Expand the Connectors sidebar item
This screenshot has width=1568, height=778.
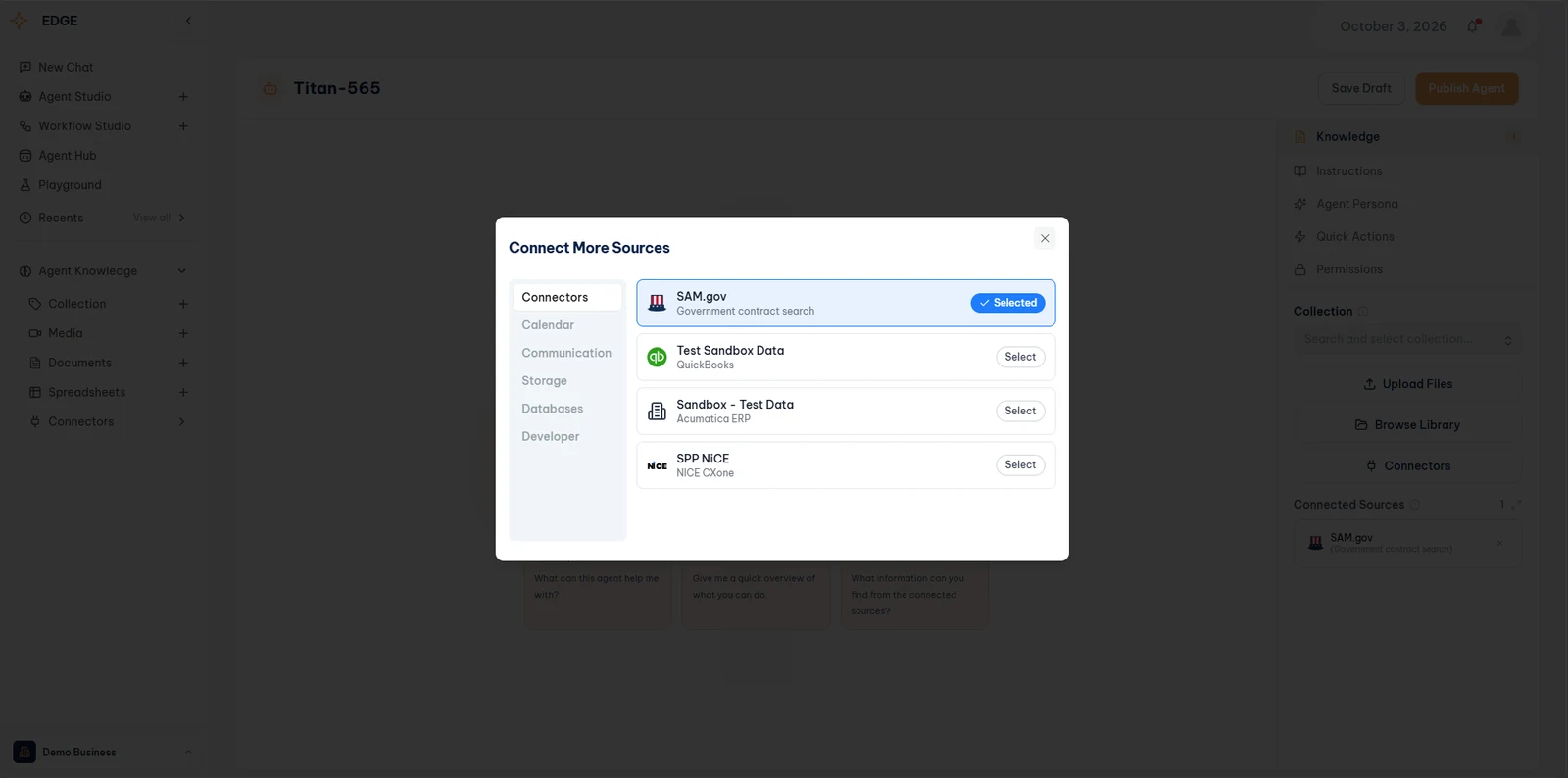(181, 421)
